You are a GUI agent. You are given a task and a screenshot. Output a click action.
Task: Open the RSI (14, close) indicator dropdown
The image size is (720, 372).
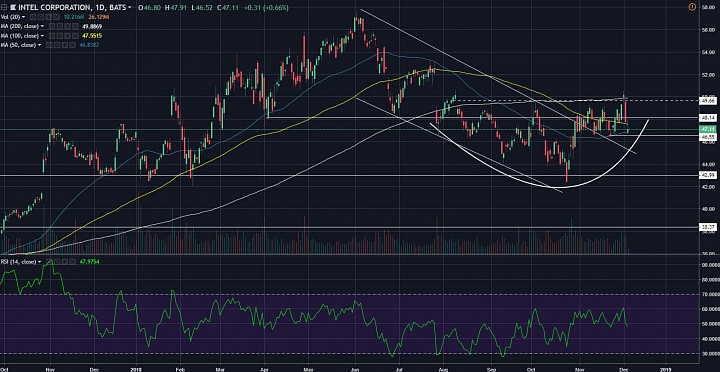coord(40,262)
